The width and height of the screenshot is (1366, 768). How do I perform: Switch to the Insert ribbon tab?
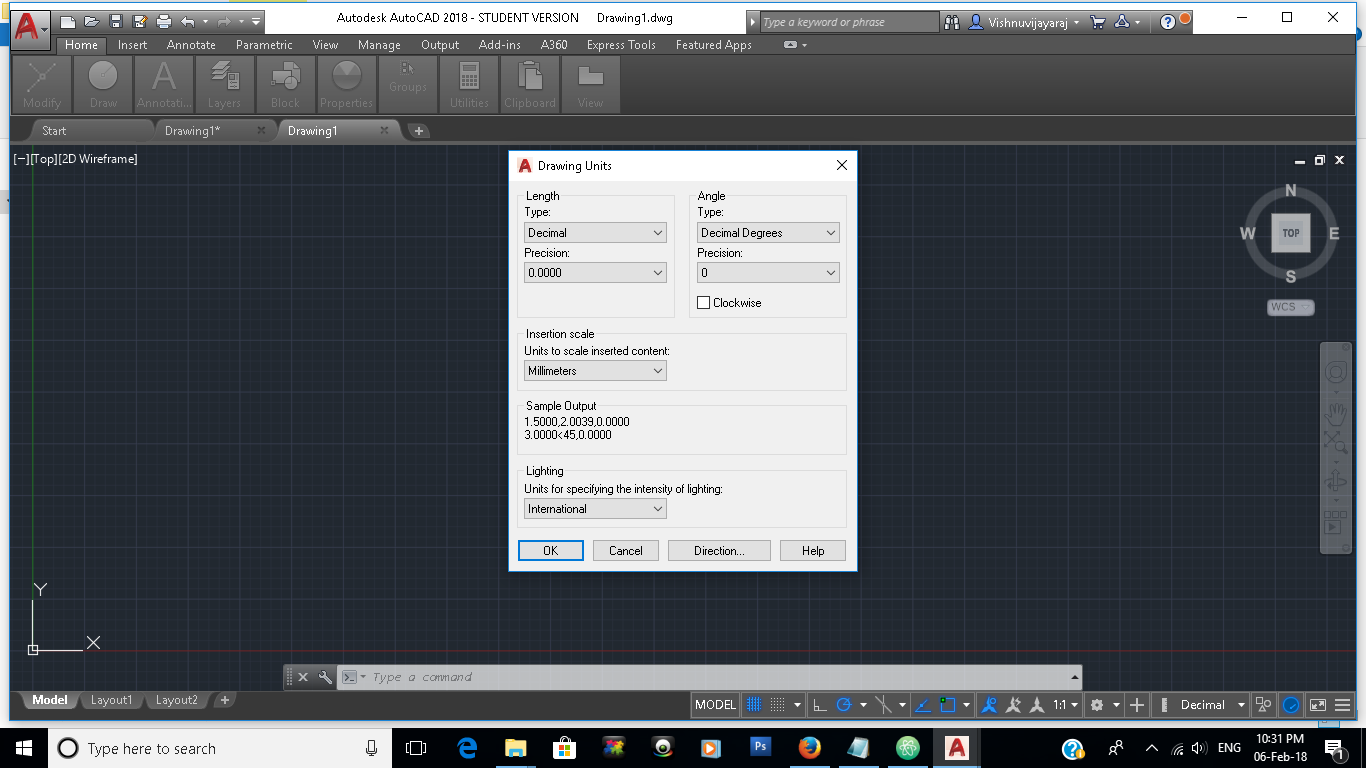132,45
